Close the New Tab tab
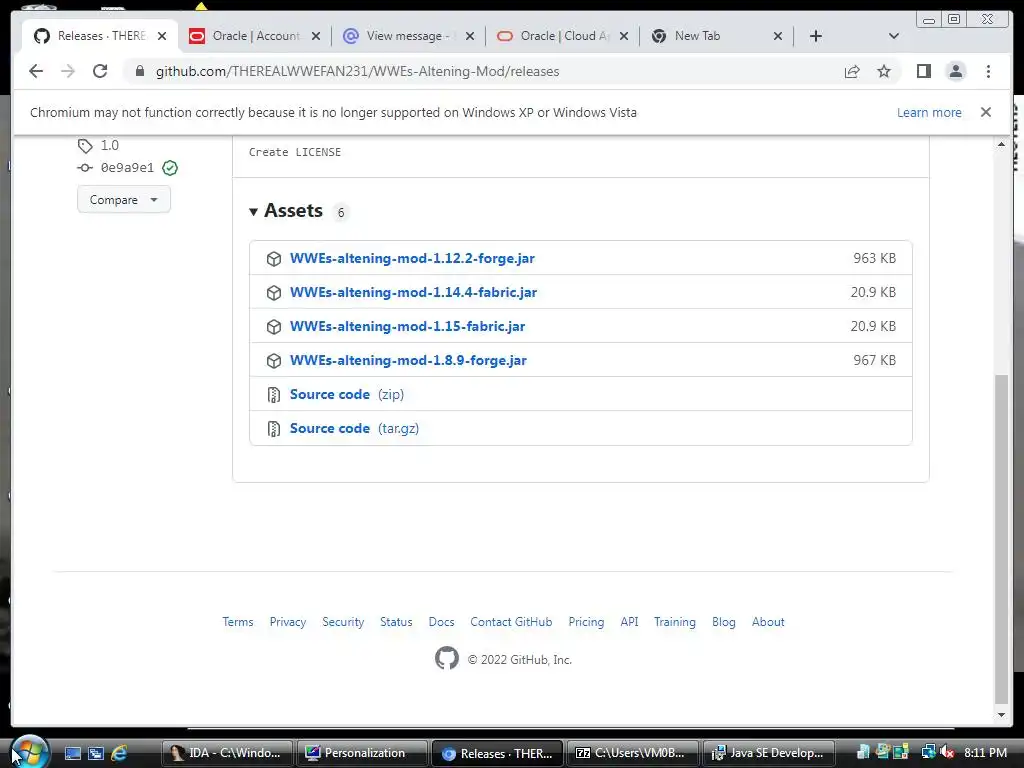1024x768 pixels. point(778,36)
